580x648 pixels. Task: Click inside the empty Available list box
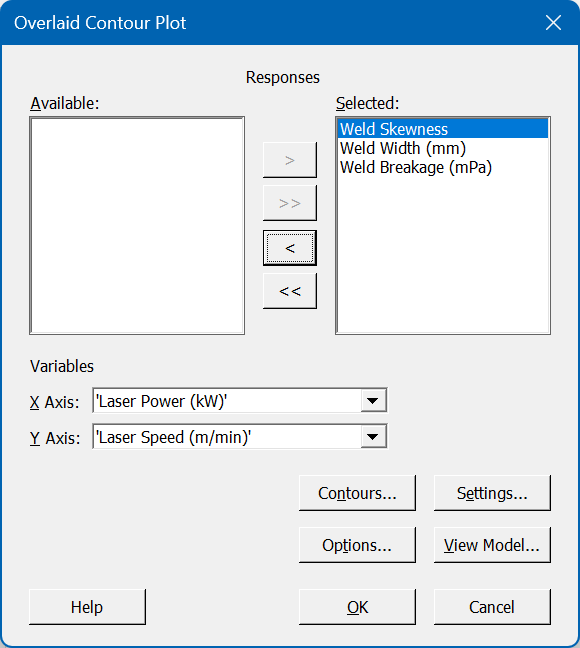137,226
